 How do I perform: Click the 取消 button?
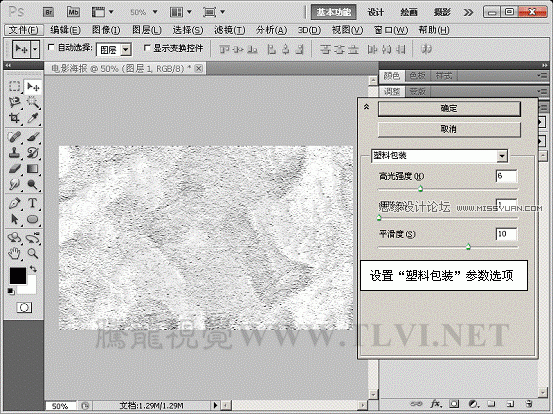[x=449, y=129]
